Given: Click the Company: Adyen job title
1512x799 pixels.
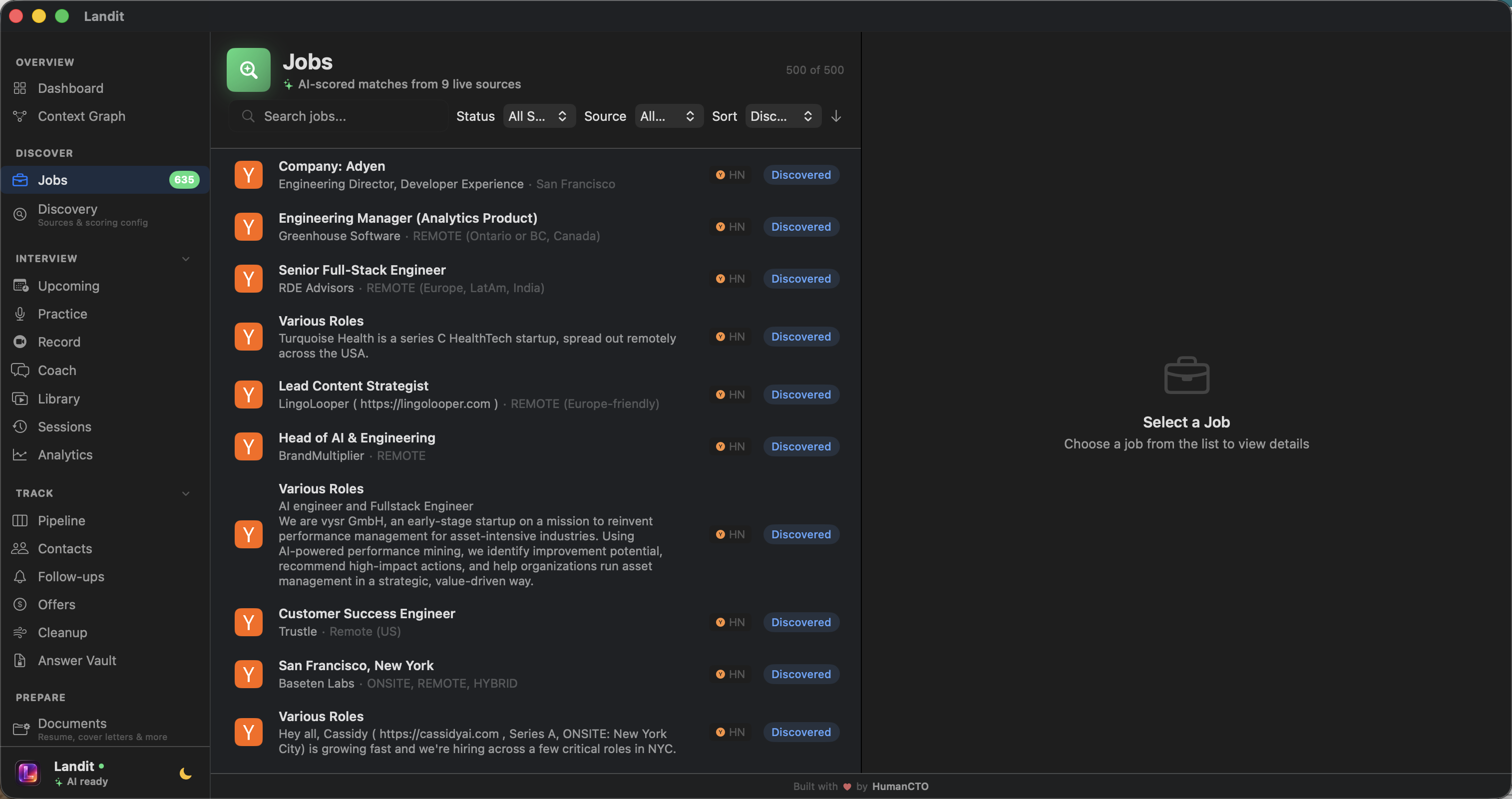Looking at the screenshot, I should click(x=332, y=166).
